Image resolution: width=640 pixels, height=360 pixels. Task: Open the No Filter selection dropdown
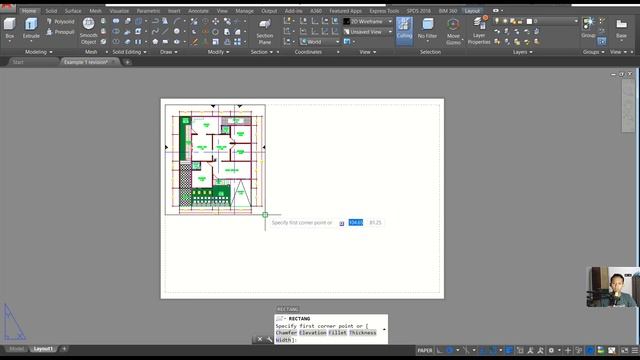click(x=427, y=29)
